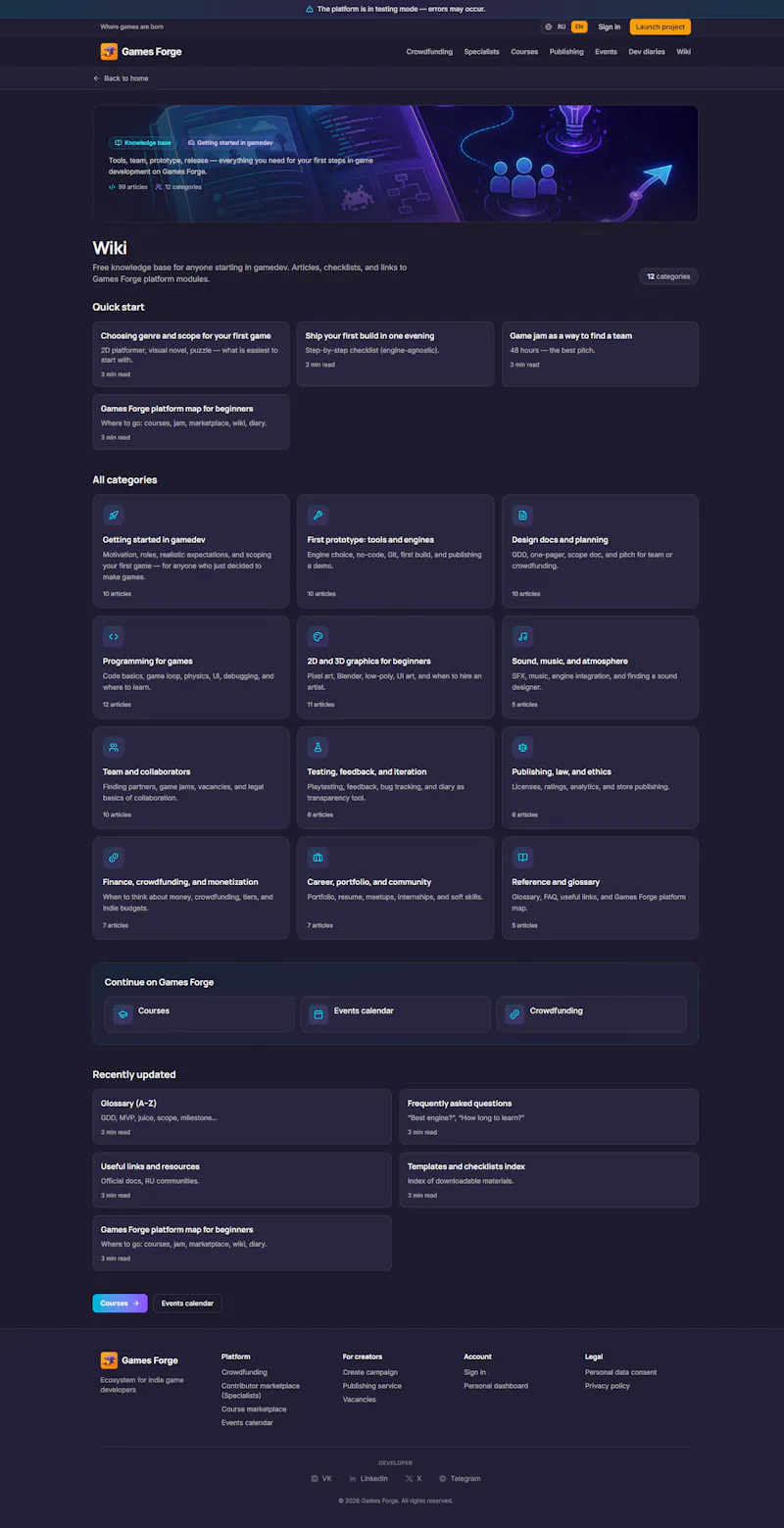Open Vacancies footer link

point(360,1400)
